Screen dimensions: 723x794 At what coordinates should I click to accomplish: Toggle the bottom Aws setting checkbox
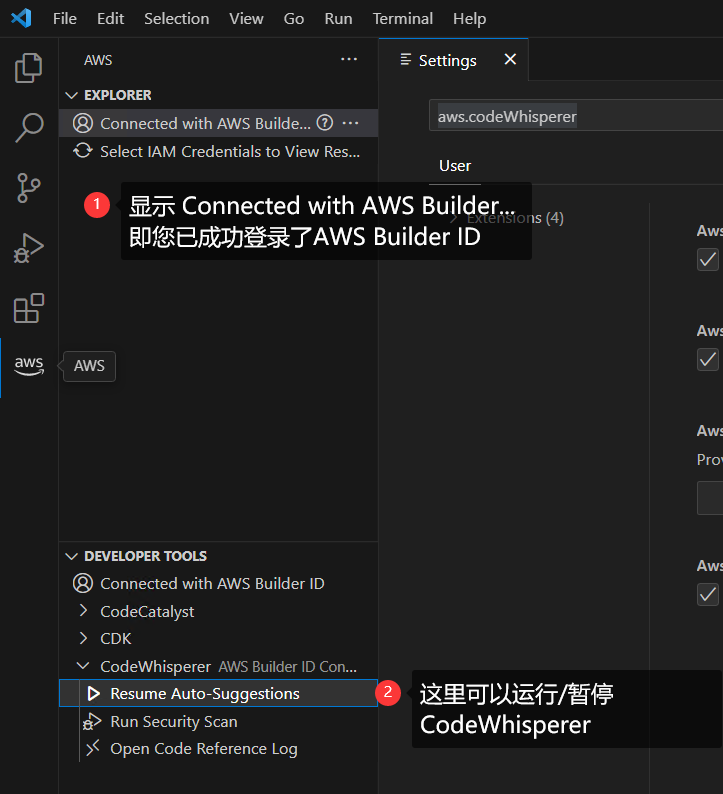708,594
